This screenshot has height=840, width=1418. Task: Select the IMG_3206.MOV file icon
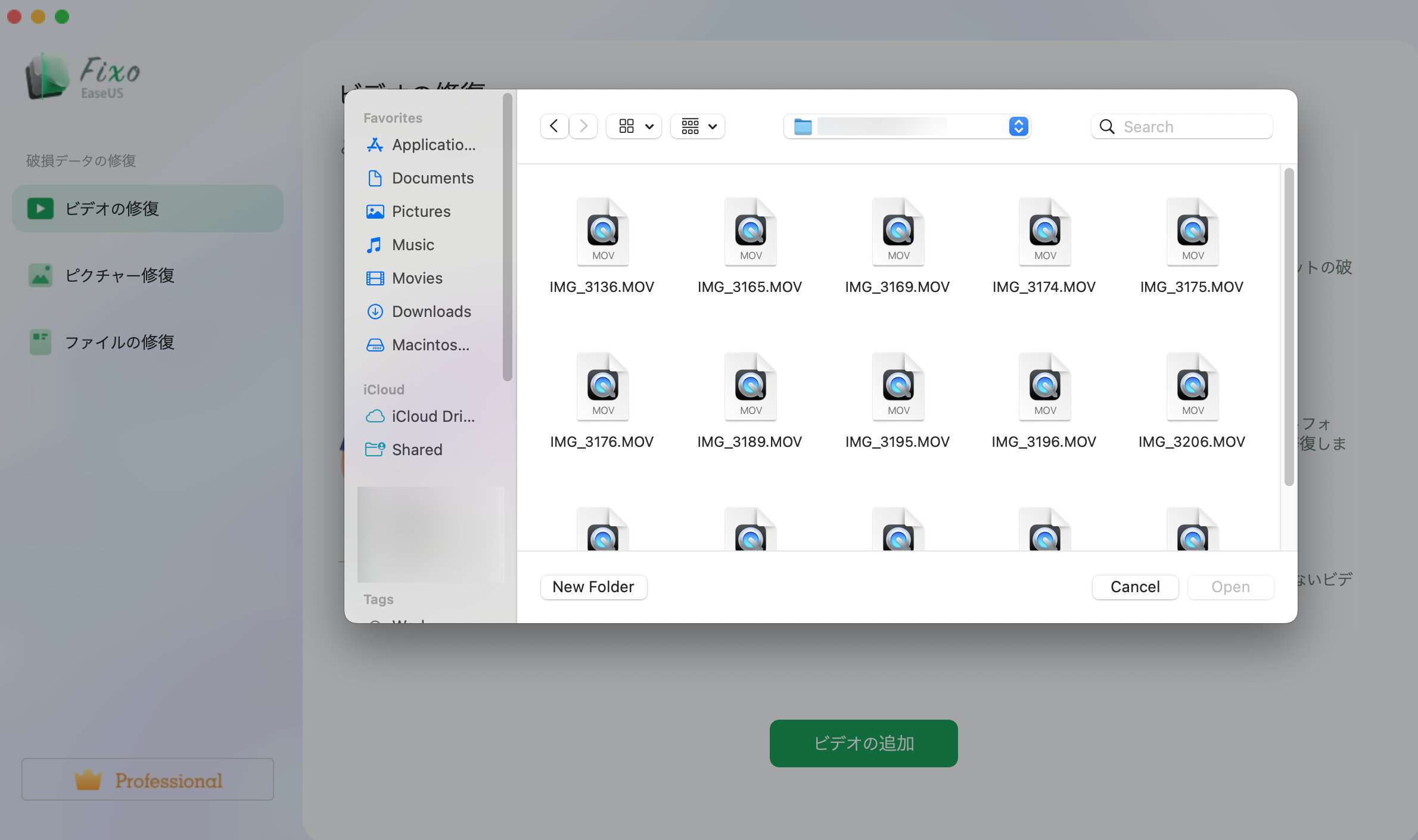click(x=1192, y=387)
